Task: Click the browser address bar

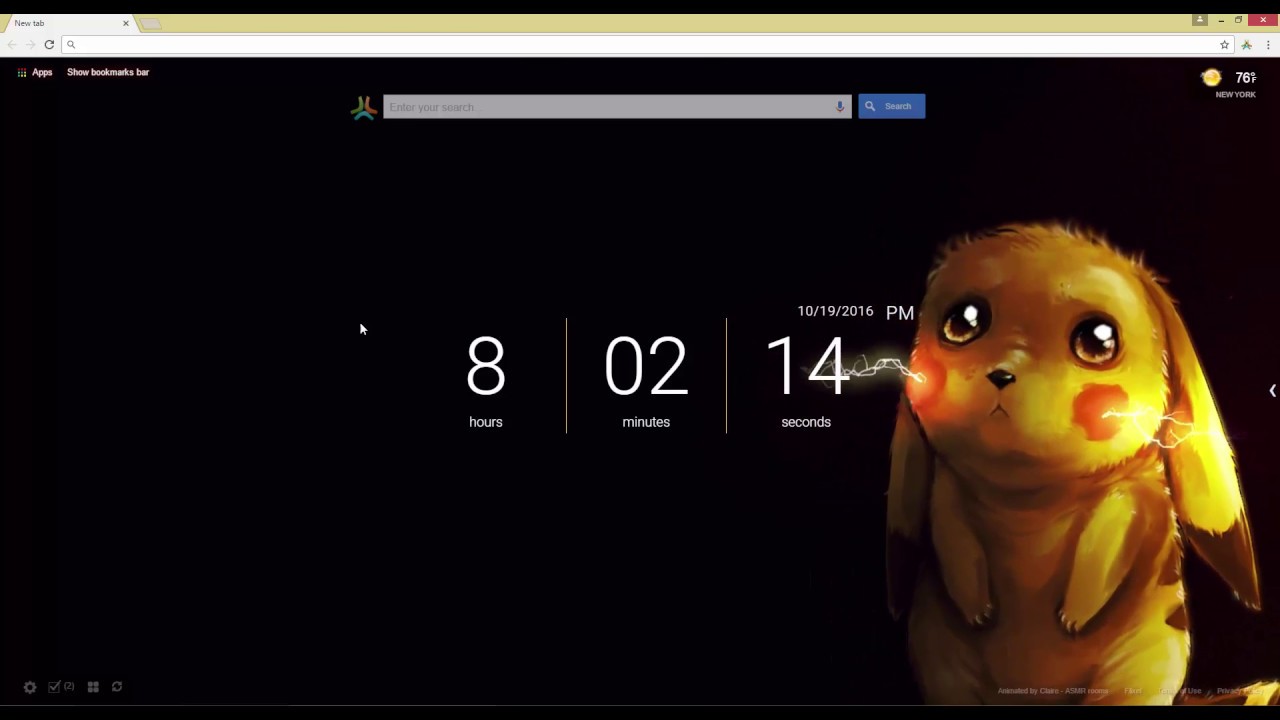Action: point(640,45)
